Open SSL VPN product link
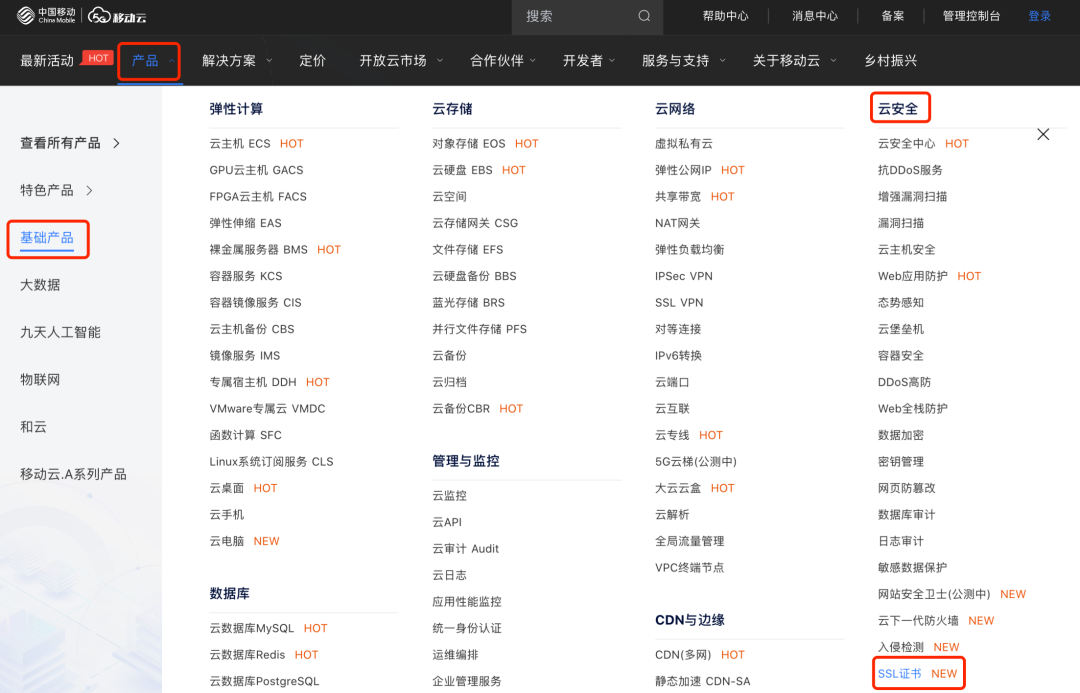The image size is (1080, 693). tap(678, 302)
